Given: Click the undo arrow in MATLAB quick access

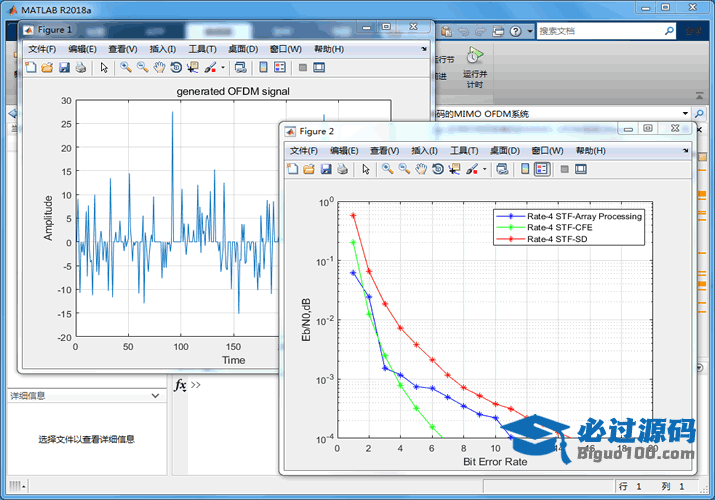Looking at the screenshot, I should click(463, 31).
